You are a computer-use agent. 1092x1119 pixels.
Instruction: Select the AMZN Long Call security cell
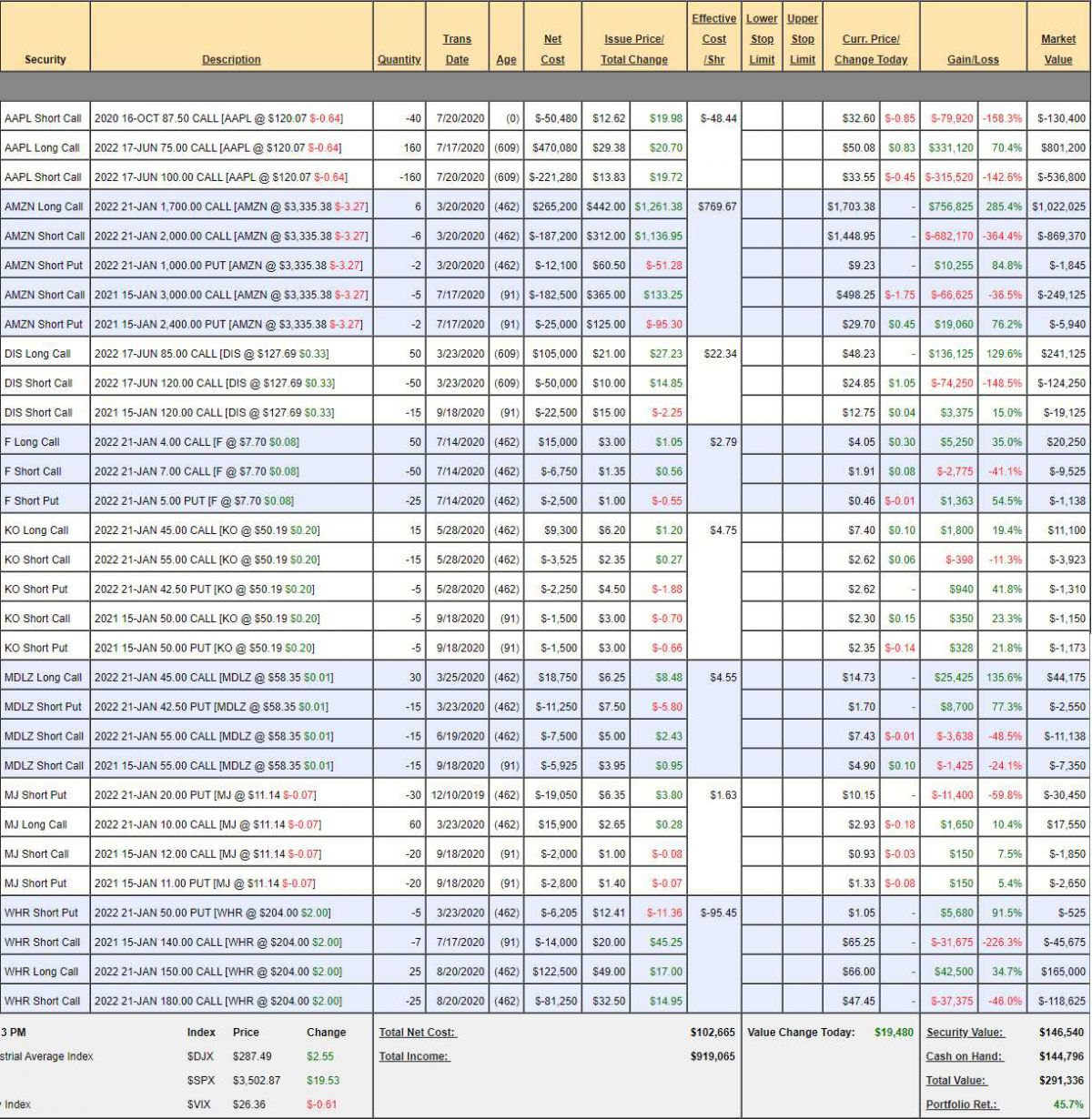click(44, 207)
